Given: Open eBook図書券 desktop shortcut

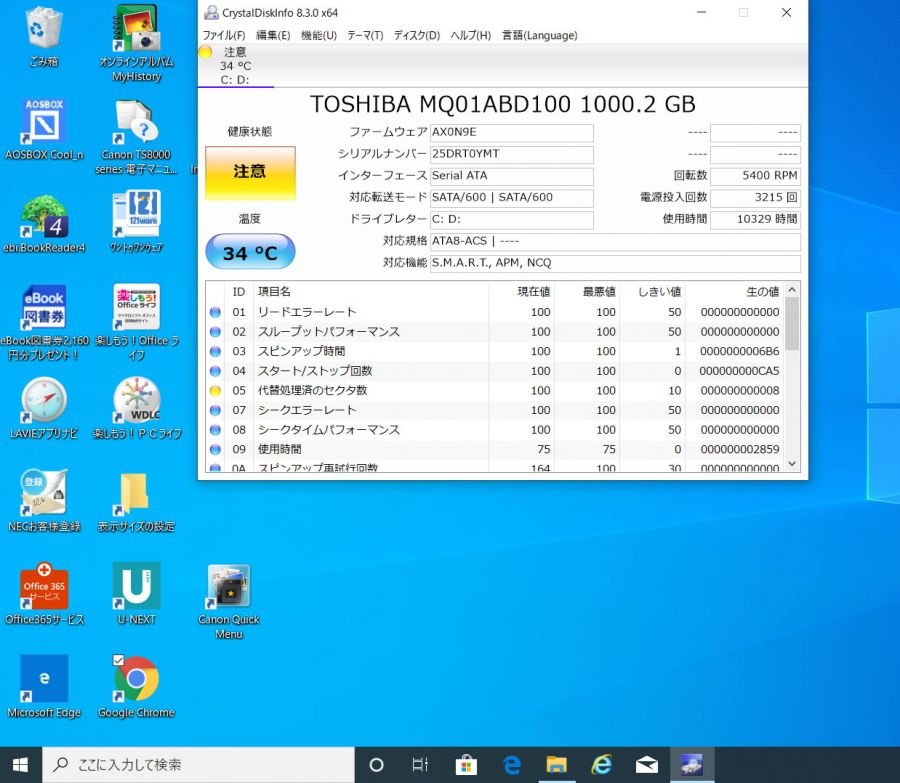Looking at the screenshot, I should 44,323.
